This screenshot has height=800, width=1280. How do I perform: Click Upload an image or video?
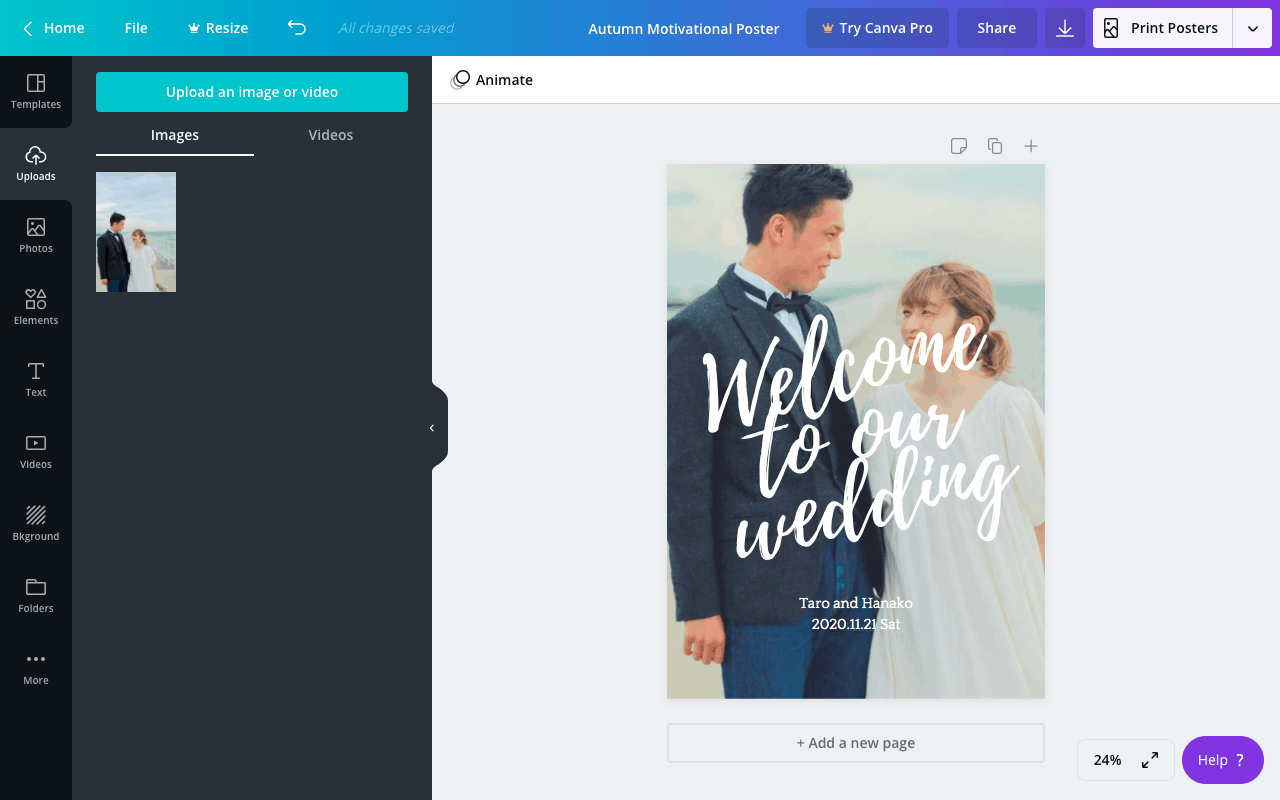click(x=252, y=92)
